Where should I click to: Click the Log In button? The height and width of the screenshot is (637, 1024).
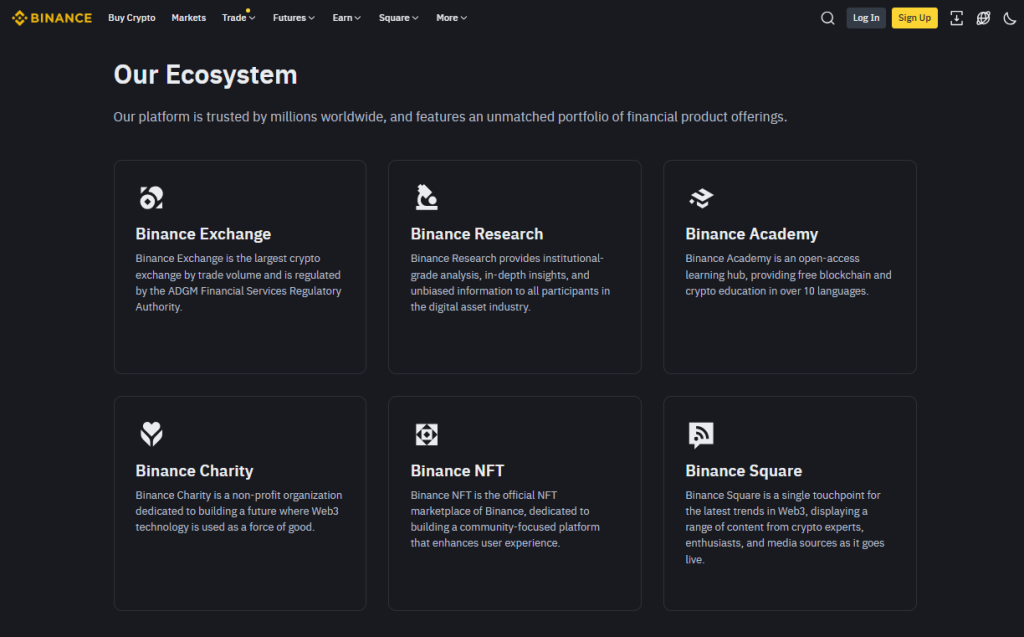point(866,17)
